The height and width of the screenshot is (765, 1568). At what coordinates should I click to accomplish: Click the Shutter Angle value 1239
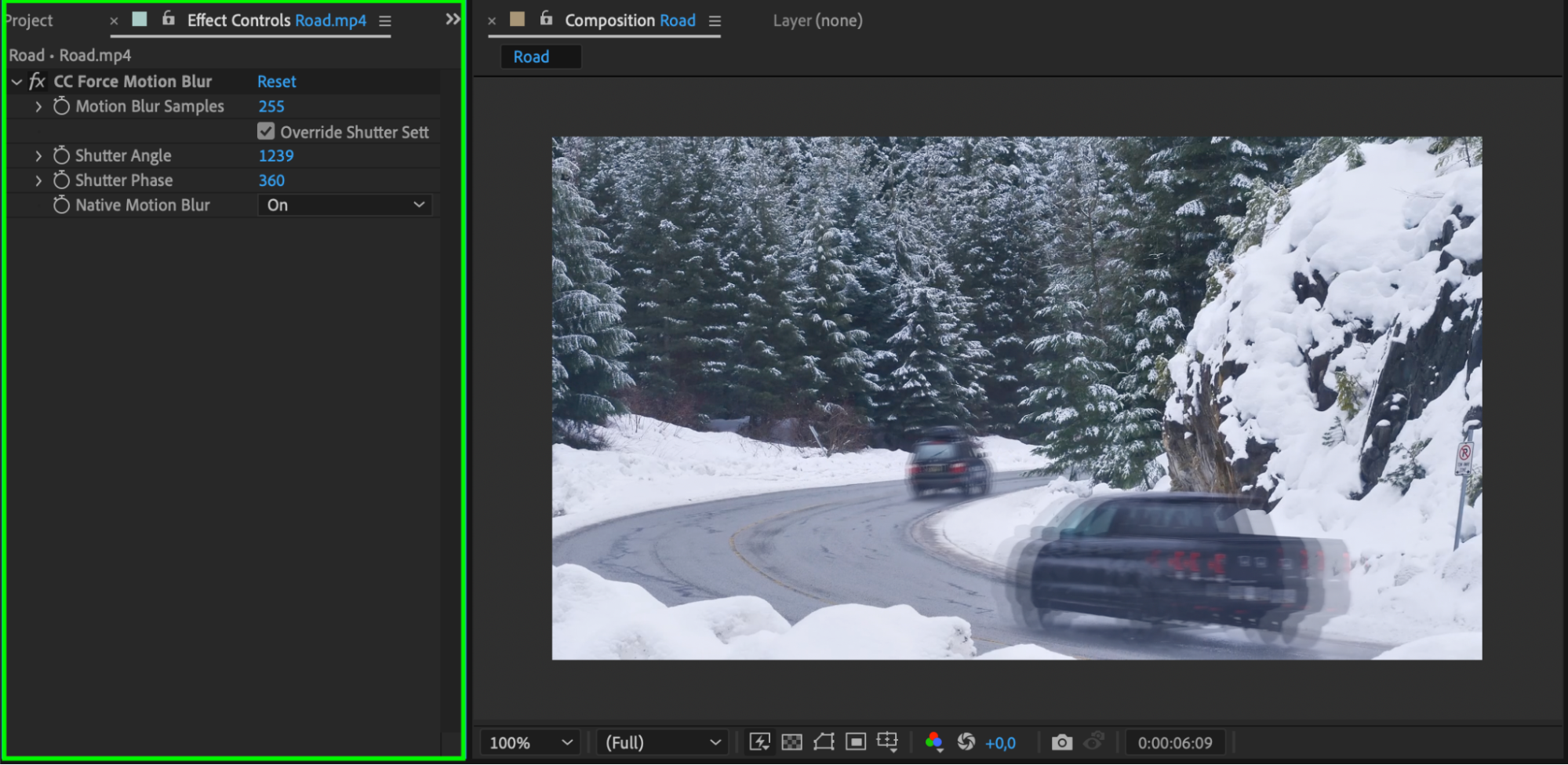[x=276, y=156]
